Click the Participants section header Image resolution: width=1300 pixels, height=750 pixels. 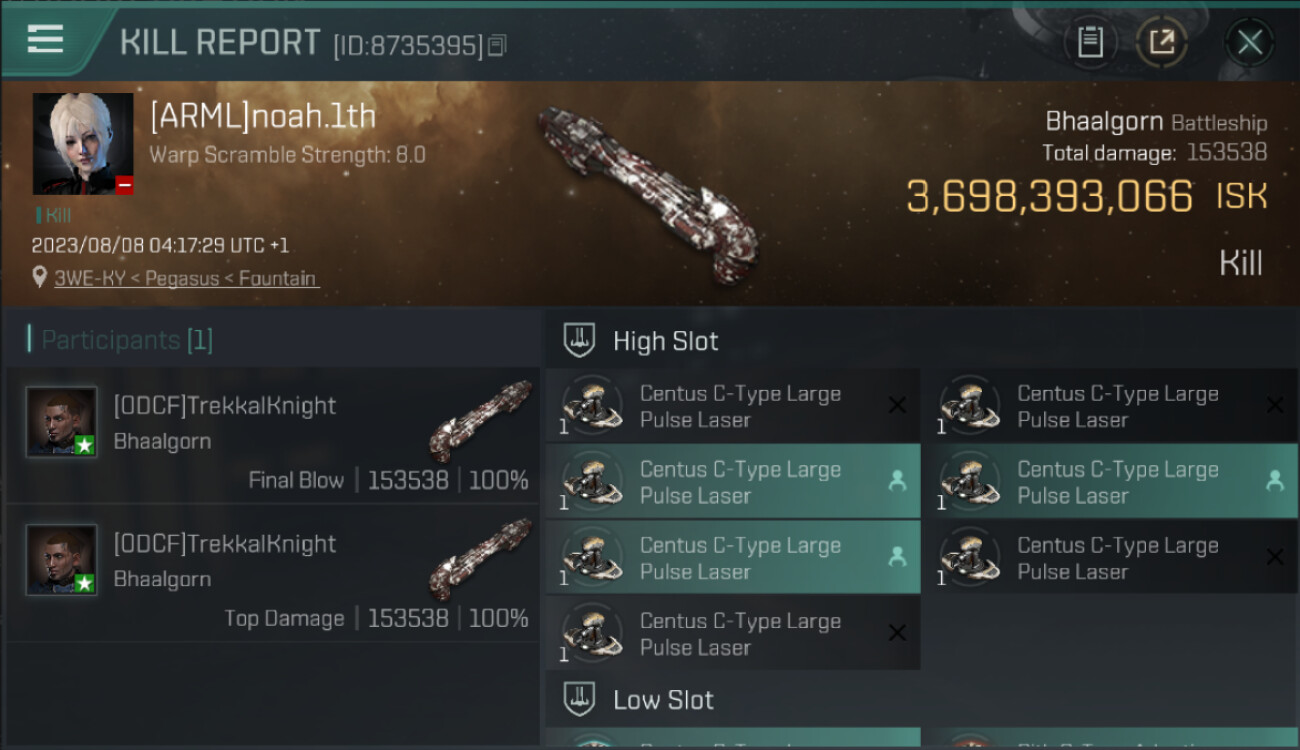click(x=126, y=340)
